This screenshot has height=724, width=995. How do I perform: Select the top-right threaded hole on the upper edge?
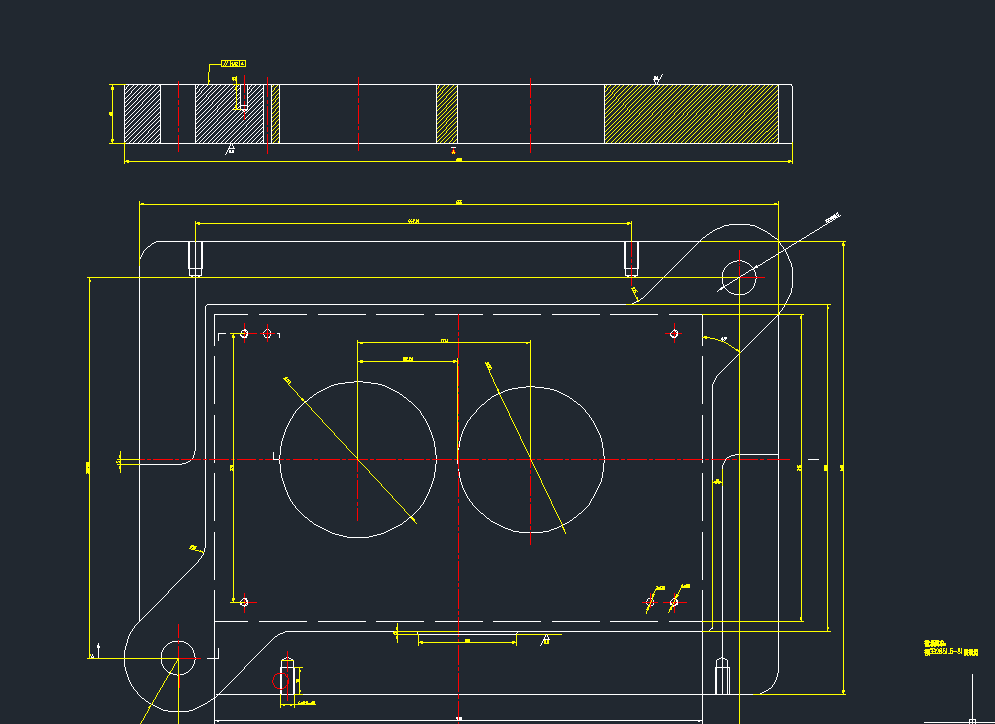[631, 258]
